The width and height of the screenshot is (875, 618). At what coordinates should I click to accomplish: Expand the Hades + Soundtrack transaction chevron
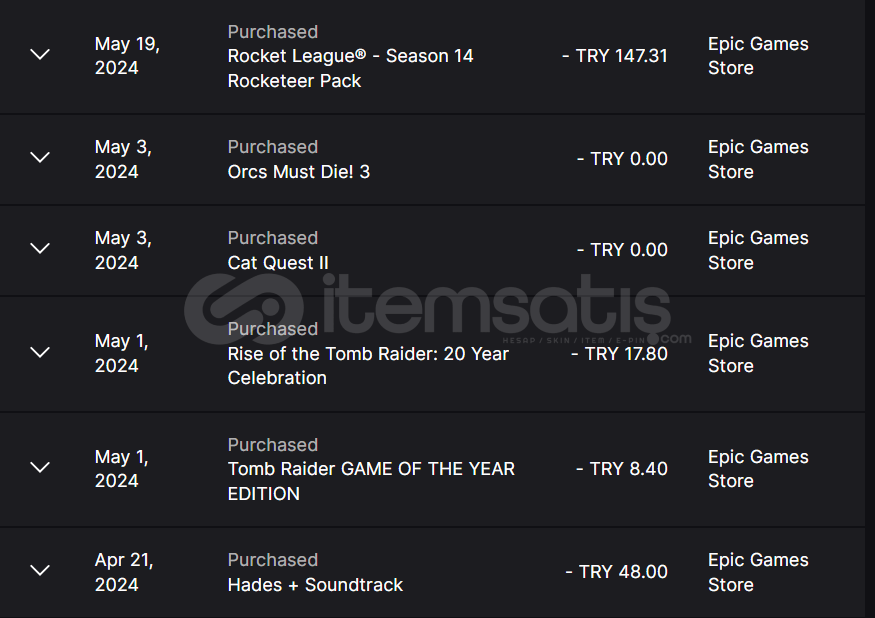[x=40, y=570]
